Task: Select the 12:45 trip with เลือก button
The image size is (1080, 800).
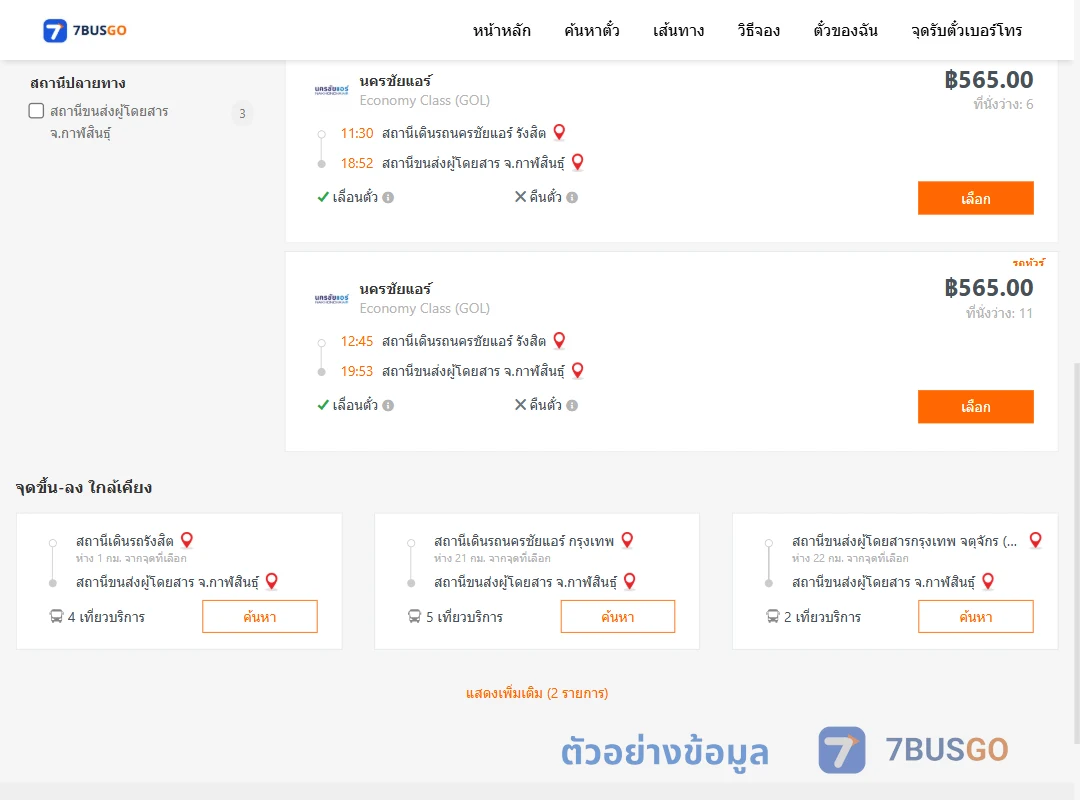Action: 975,407
